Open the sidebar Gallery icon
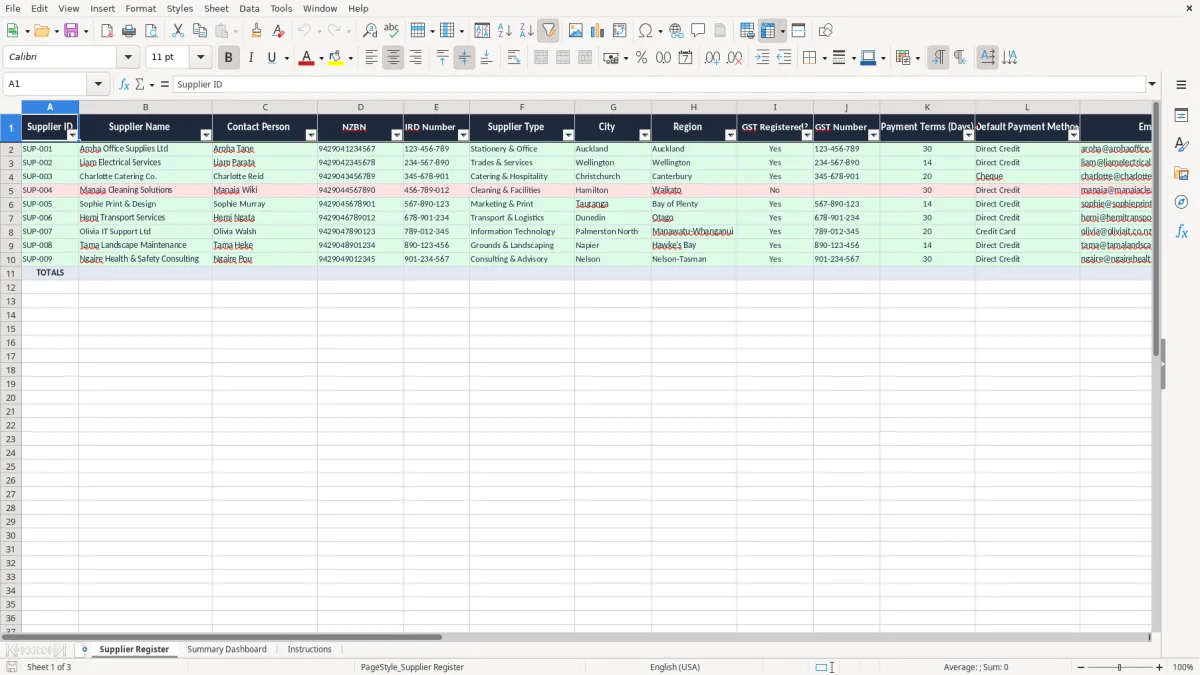This screenshot has width=1200, height=675. (1181, 174)
